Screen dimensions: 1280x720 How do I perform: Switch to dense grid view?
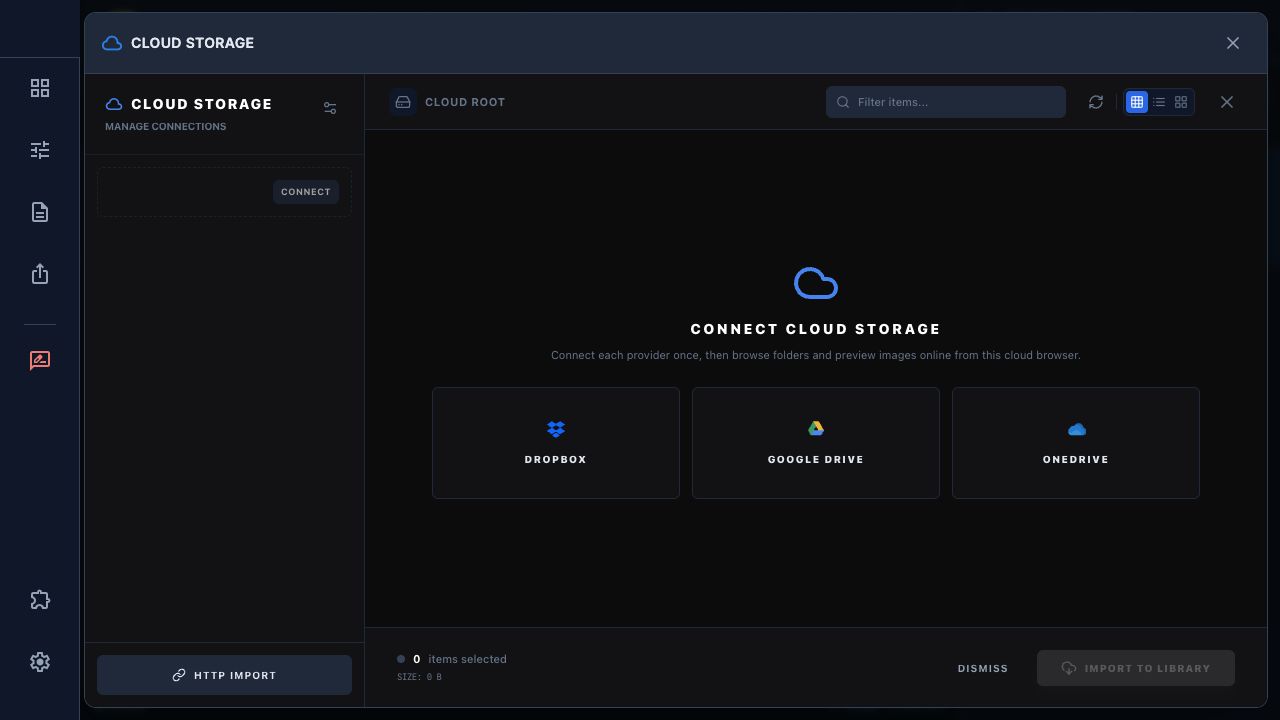1137,102
